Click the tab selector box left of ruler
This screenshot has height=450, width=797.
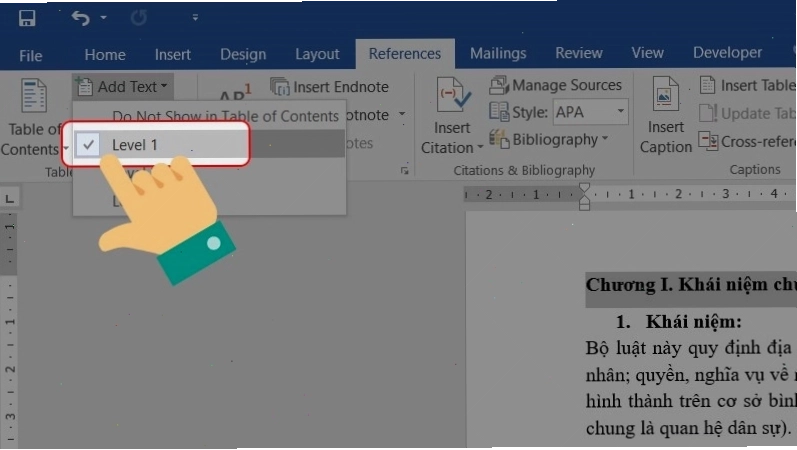[x=10, y=199]
